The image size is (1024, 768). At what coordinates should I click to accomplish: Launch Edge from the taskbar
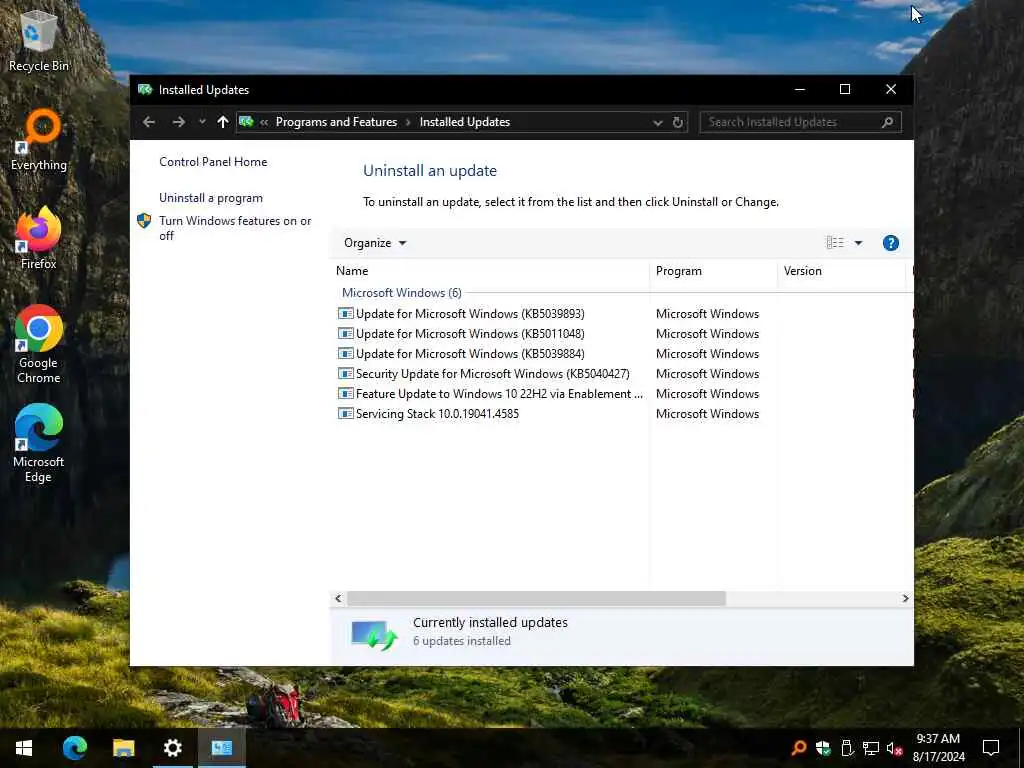point(74,748)
